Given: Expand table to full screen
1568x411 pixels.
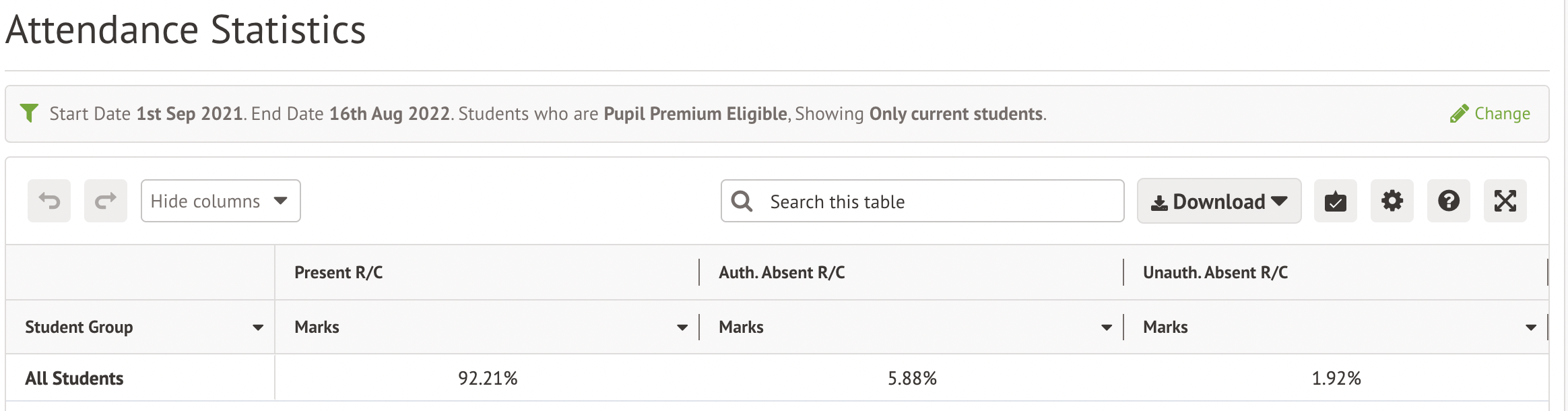Looking at the screenshot, I should coord(1505,201).
